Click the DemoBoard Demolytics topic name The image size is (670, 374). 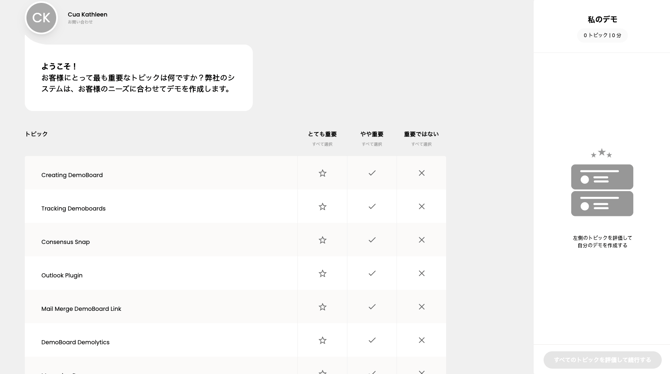(x=75, y=342)
